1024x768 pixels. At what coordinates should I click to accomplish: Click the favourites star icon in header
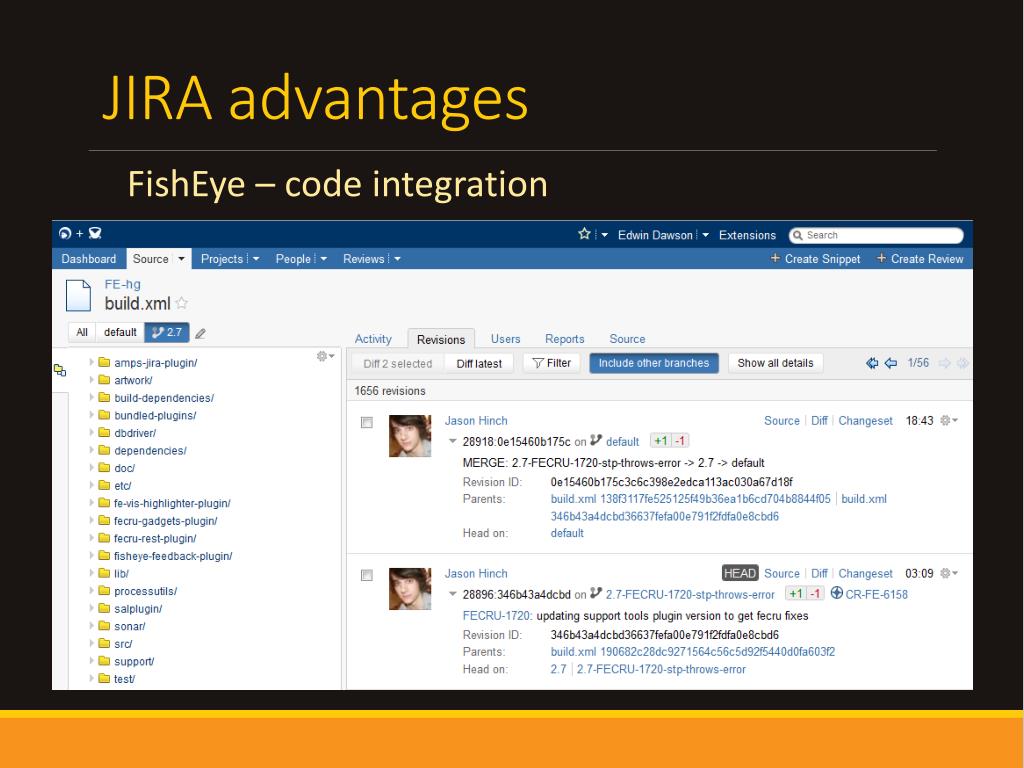tap(584, 234)
